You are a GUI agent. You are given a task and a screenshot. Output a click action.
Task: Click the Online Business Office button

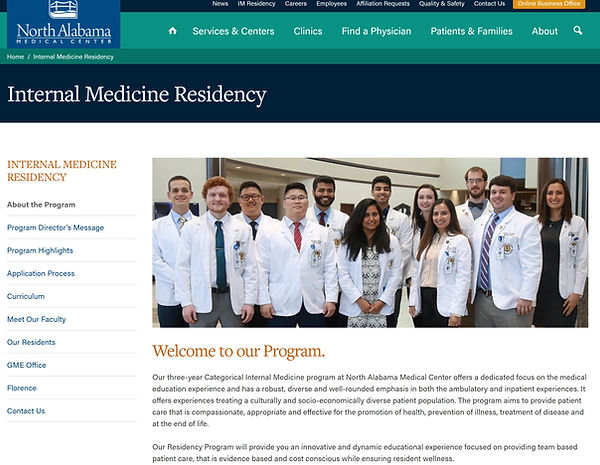pyautogui.click(x=549, y=4)
